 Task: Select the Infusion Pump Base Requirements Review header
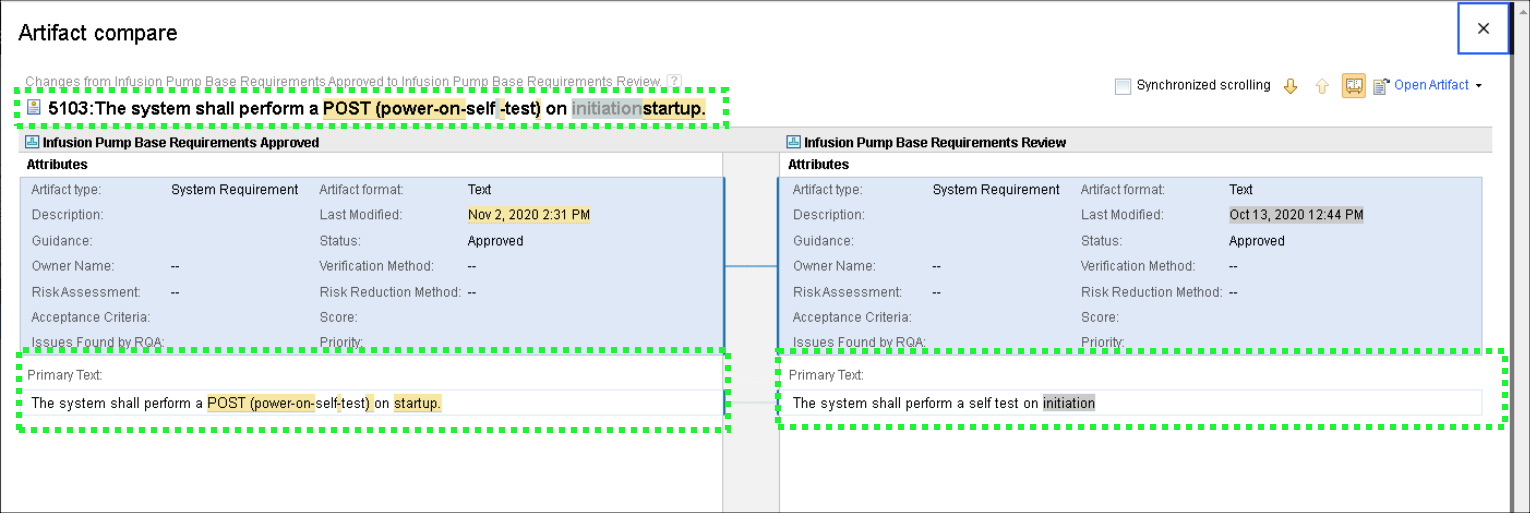(x=934, y=143)
